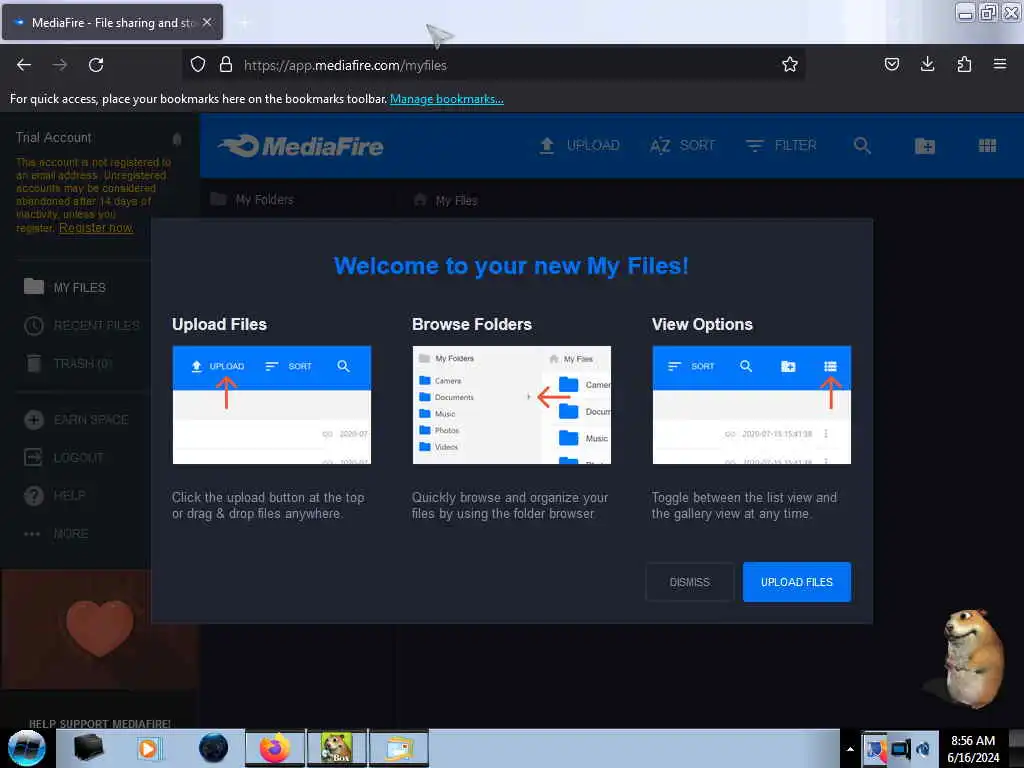Close the MediaFire browser tab
The image size is (1024, 768).
pyautogui.click(x=207, y=22)
